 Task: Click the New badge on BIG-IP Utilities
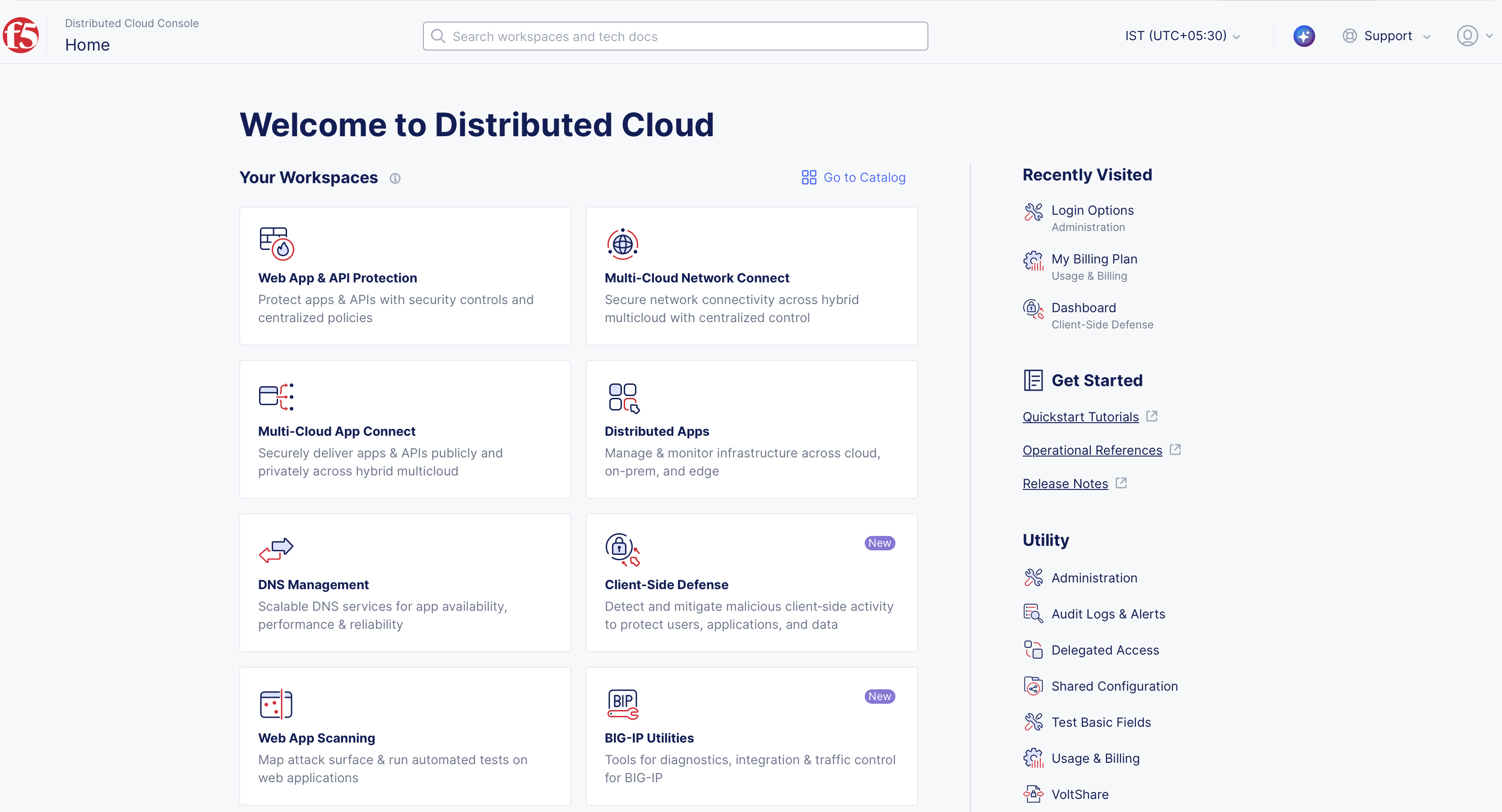point(879,696)
